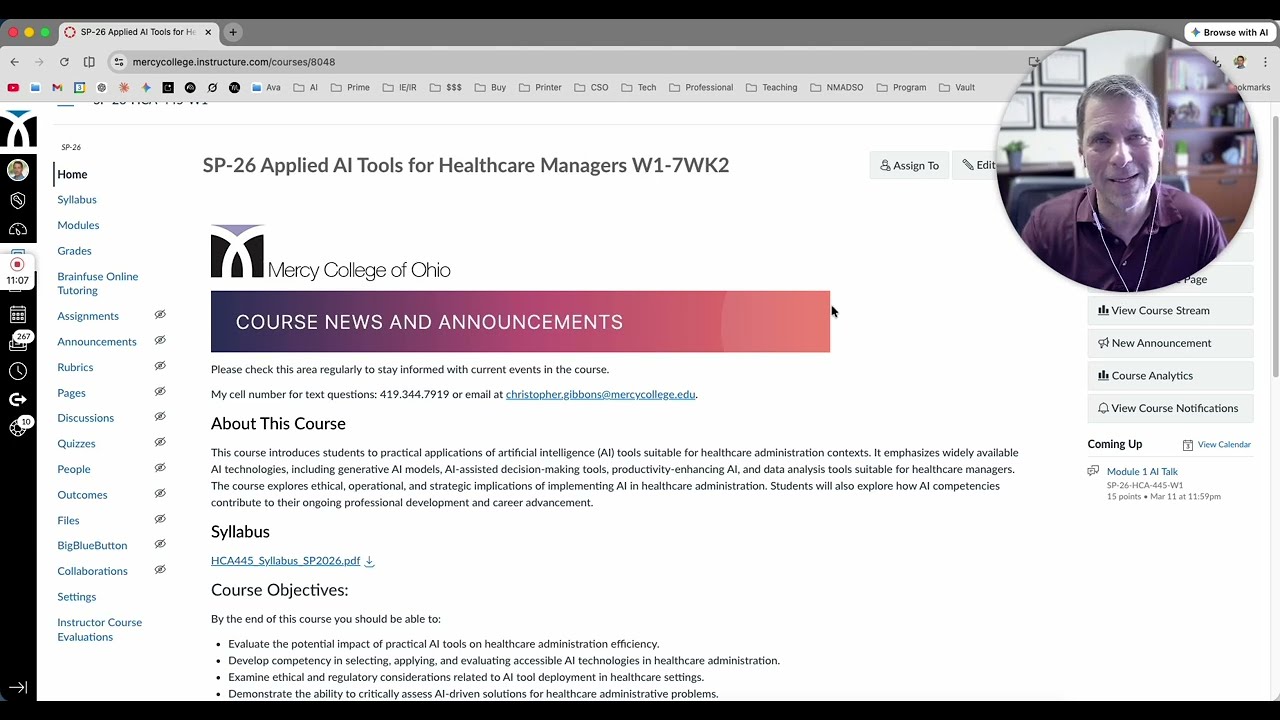This screenshot has width=1280, height=720.
Task: Open the Google Calendar bookmark icon
Action: (x=79, y=87)
